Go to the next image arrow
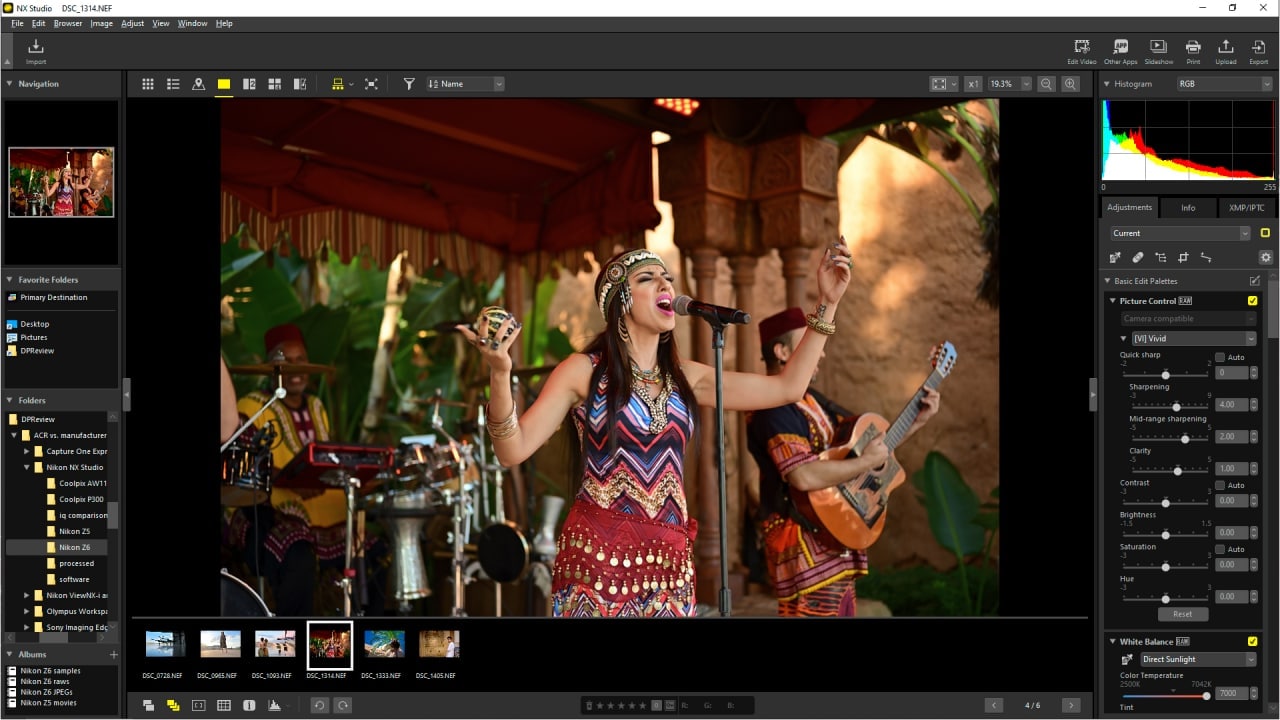Viewport: 1280px width, 720px height. click(1071, 705)
